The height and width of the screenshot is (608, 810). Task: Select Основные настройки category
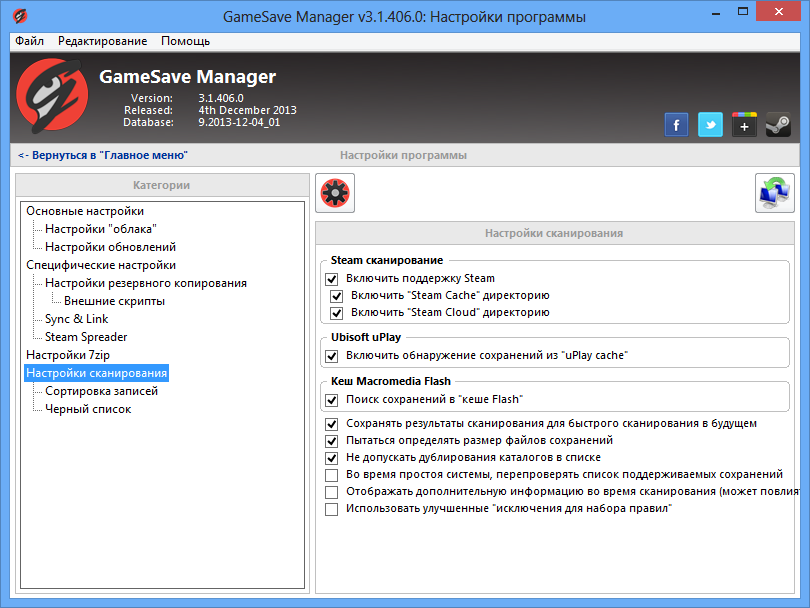click(85, 211)
